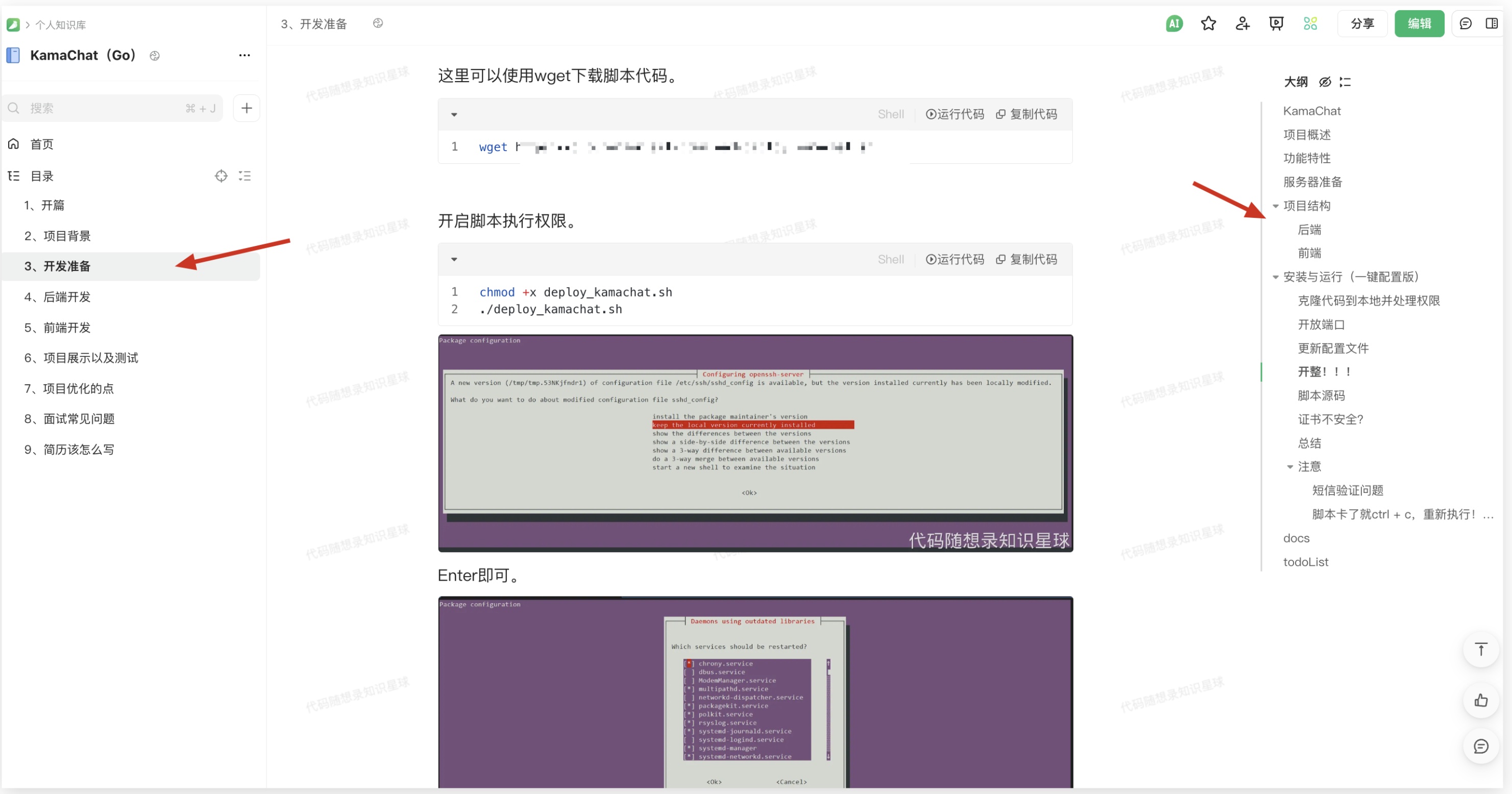The height and width of the screenshot is (794, 1512).
Task: Collapse the wget code block
Action: (x=454, y=114)
